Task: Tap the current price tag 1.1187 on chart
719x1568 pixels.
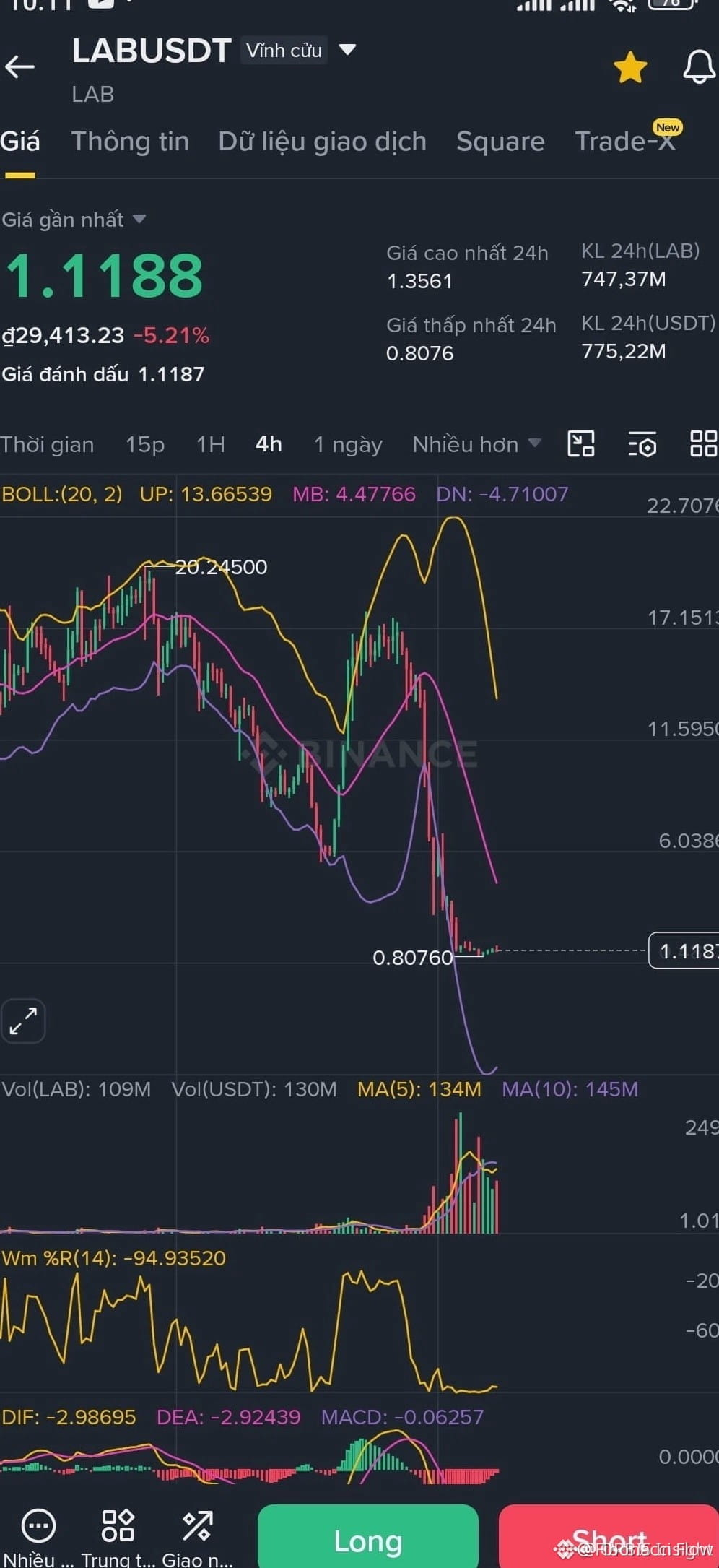Action: [684, 950]
